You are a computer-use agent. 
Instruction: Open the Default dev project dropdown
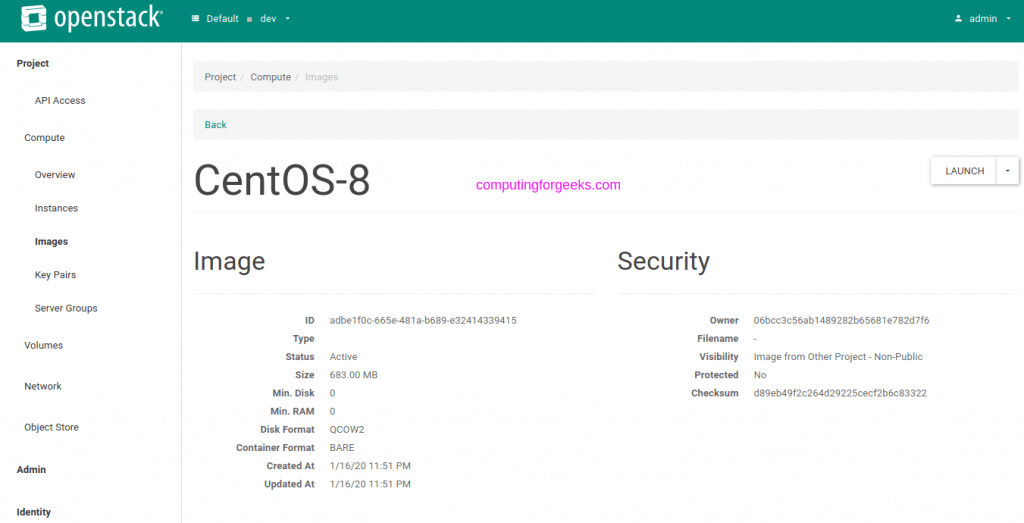[241, 19]
